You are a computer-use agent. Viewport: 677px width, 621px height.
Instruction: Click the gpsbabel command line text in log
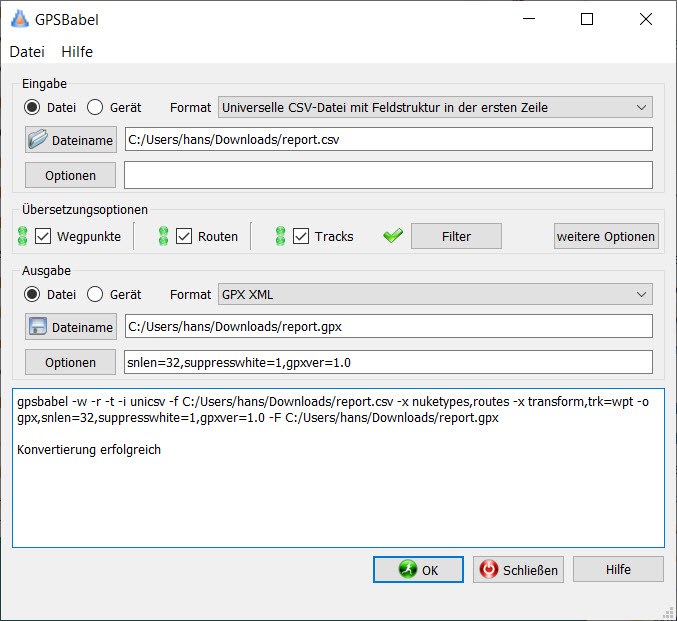pyautogui.click(x=332, y=410)
